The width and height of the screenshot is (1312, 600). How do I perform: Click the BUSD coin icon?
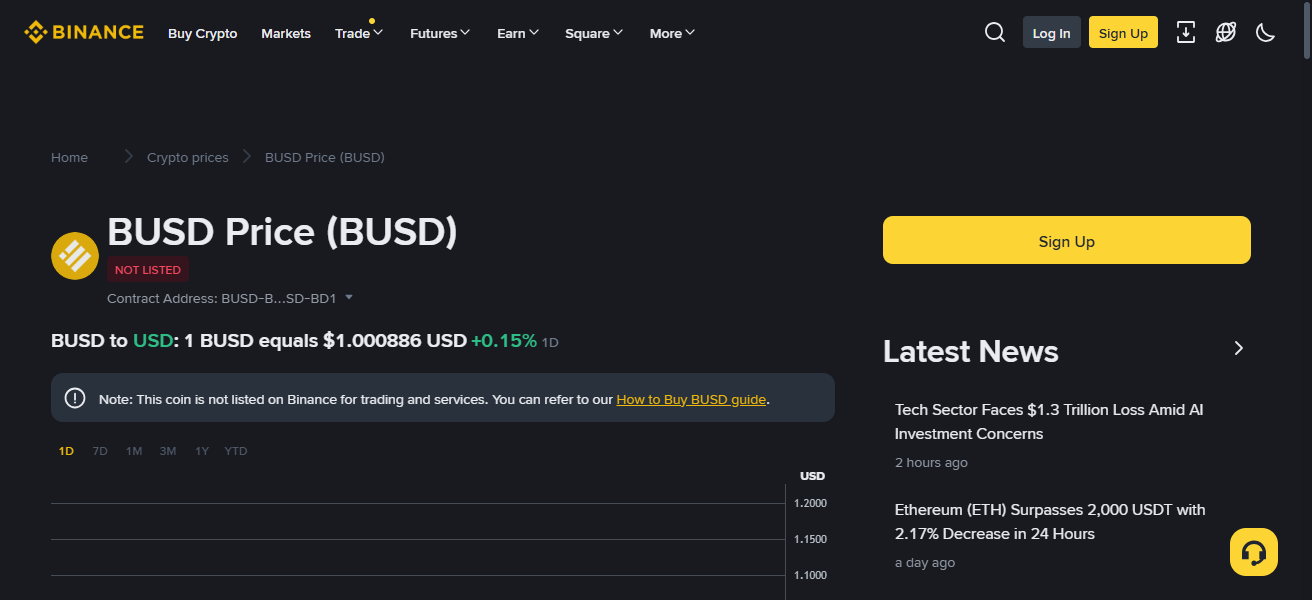[x=74, y=255]
